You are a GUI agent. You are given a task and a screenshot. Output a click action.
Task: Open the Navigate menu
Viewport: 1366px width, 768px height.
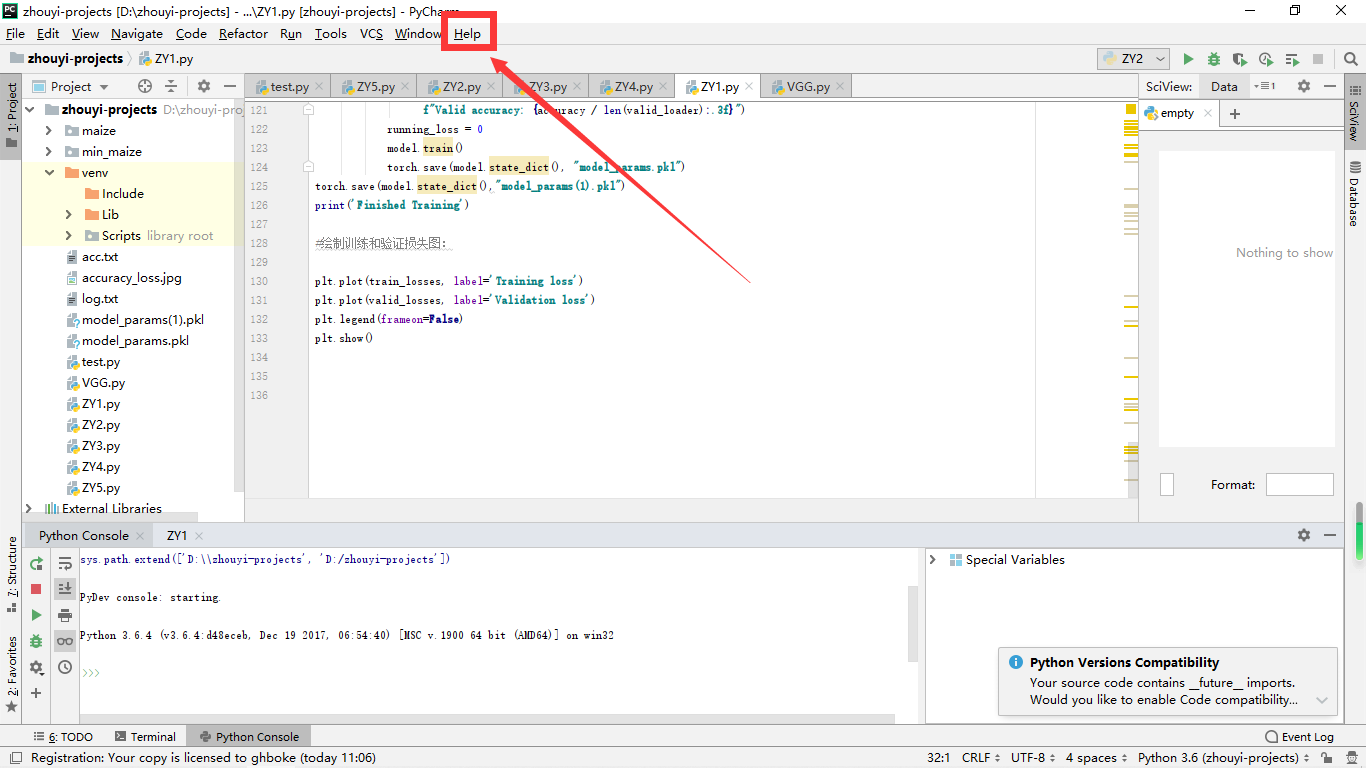pos(136,33)
